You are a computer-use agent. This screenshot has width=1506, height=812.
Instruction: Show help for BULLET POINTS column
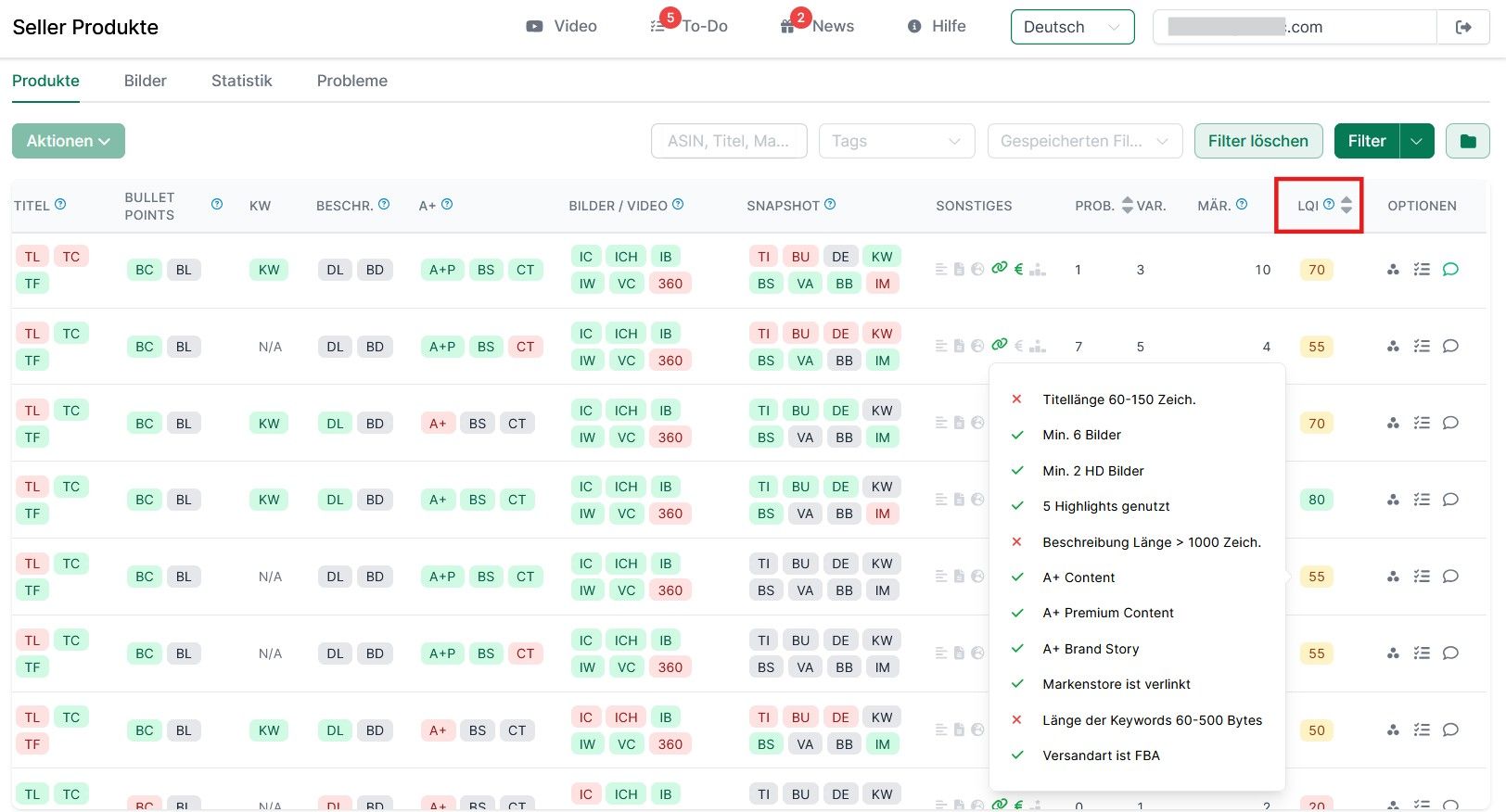click(x=216, y=204)
